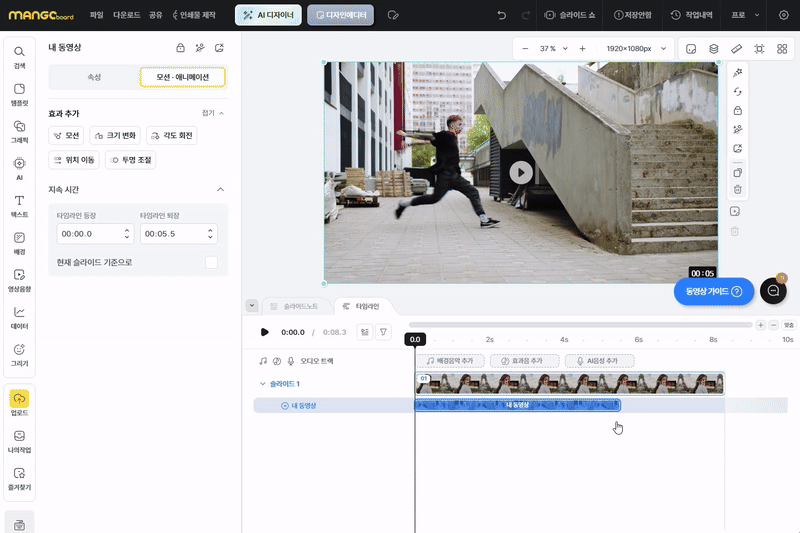Click the AI 디자이너 button
Viewport: 800px width, 533px height.
[267, 15]
